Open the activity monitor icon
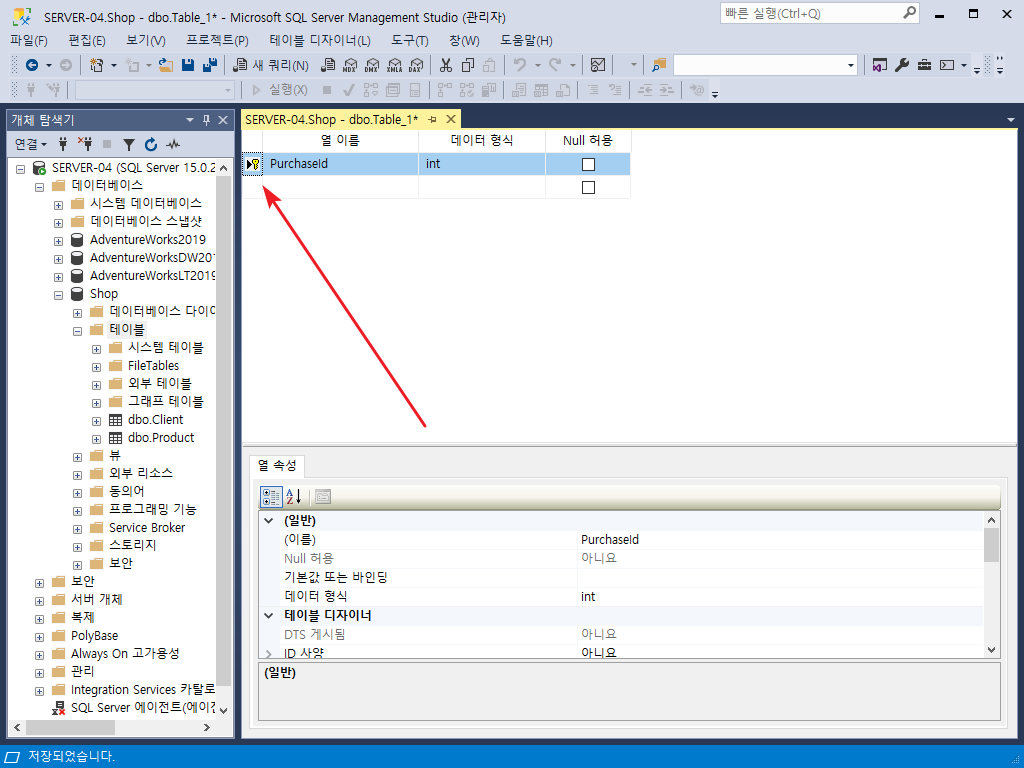 pyautogui.click(x=598, y=65)
